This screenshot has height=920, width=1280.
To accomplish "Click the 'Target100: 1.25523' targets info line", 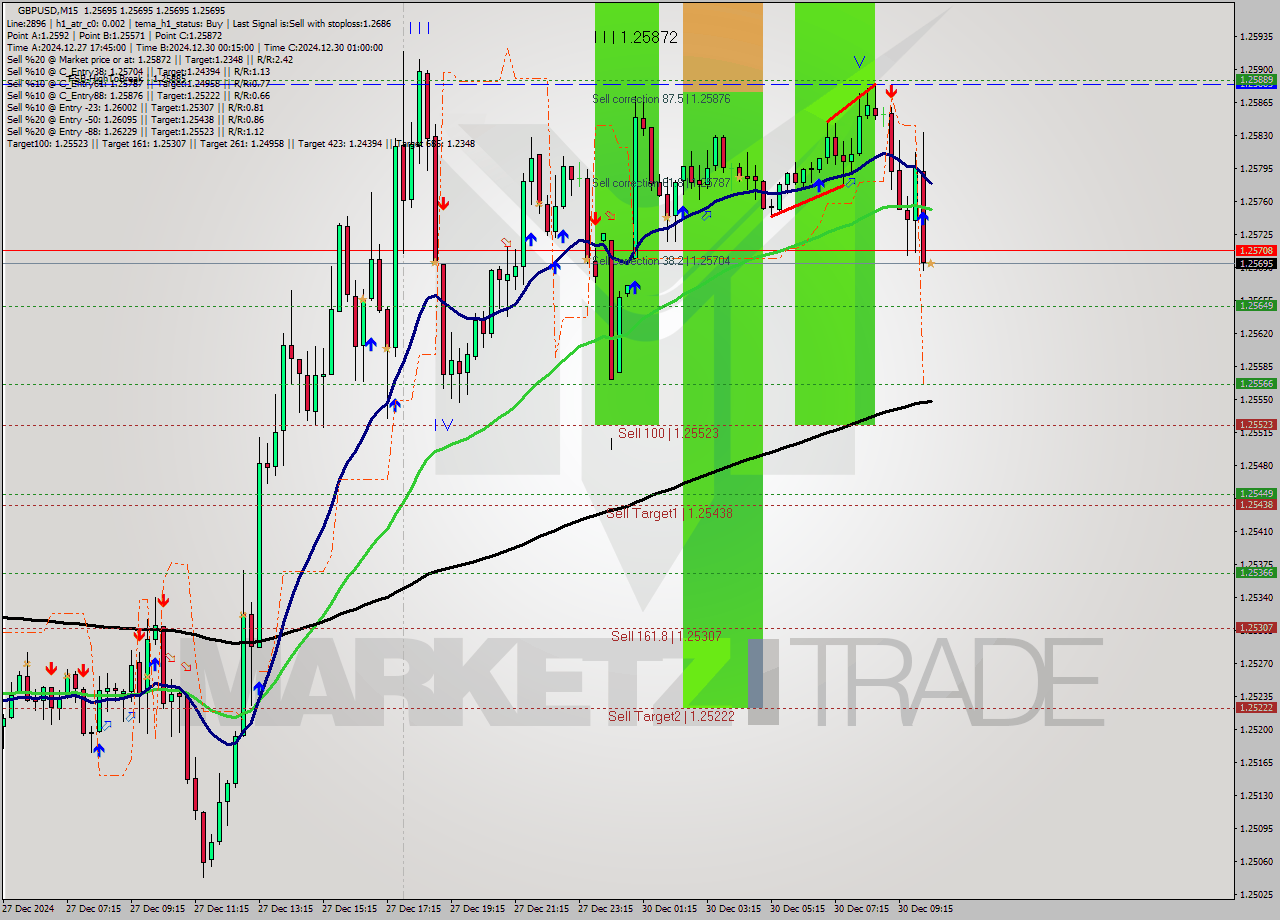I will [x=240, y=144].
